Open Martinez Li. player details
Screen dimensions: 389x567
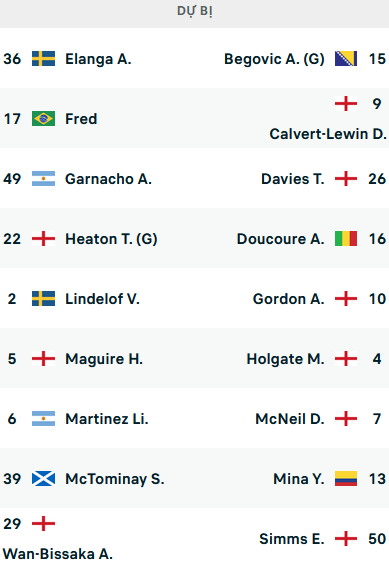pos(107,419)
